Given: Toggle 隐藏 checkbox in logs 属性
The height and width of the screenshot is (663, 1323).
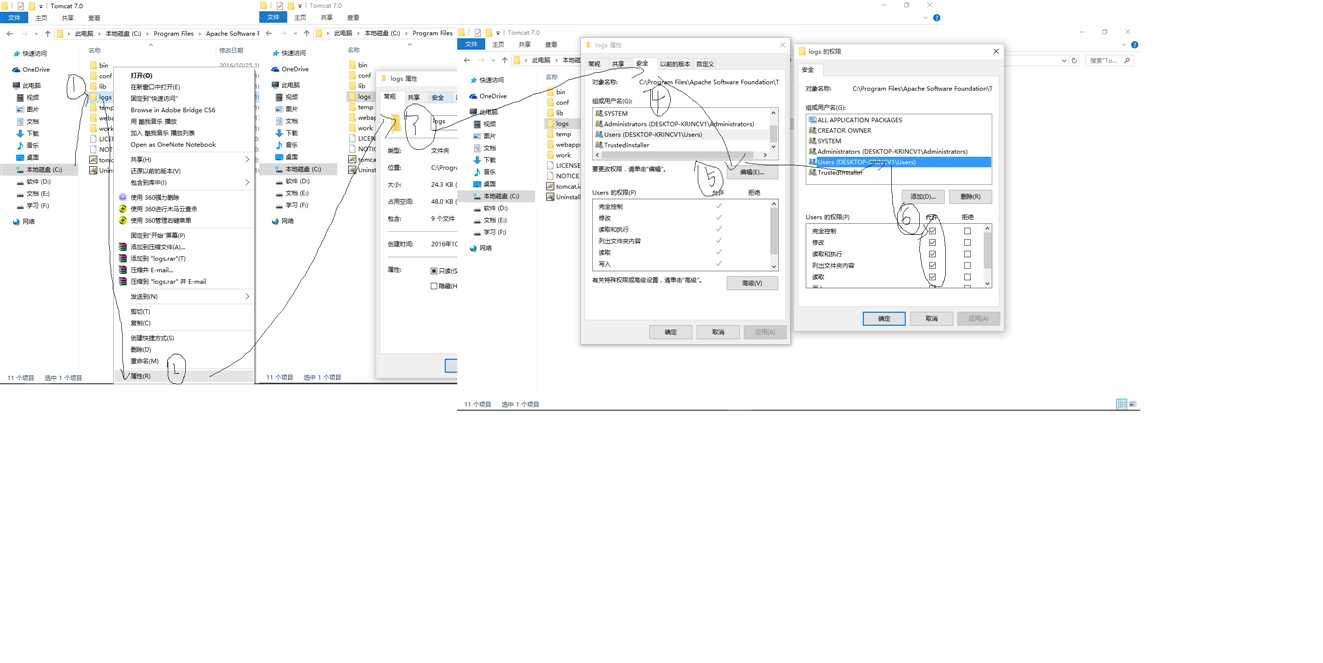Looking at the screenshot, I should (x=434, y=286).
